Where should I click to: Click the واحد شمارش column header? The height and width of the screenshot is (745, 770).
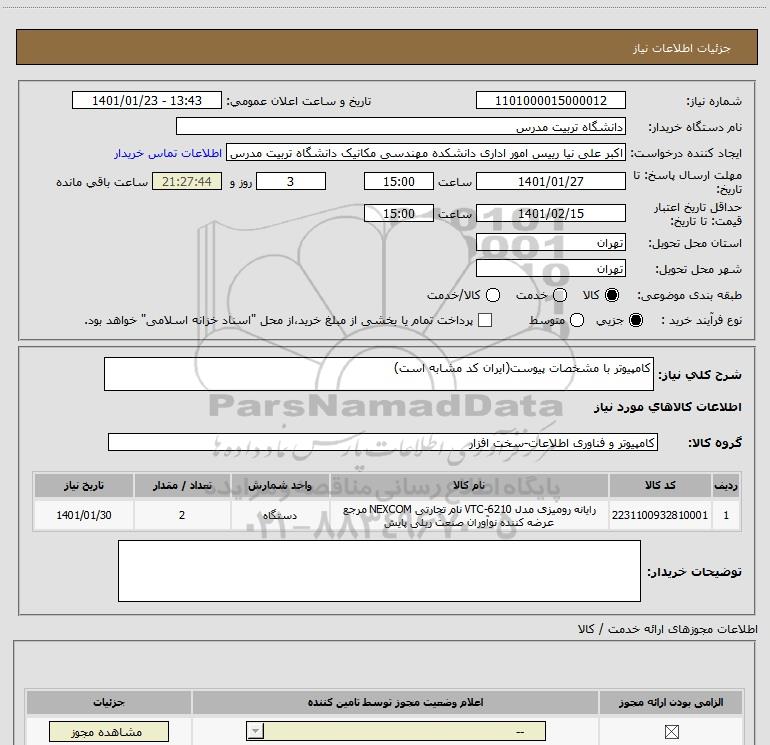(280, 485)
